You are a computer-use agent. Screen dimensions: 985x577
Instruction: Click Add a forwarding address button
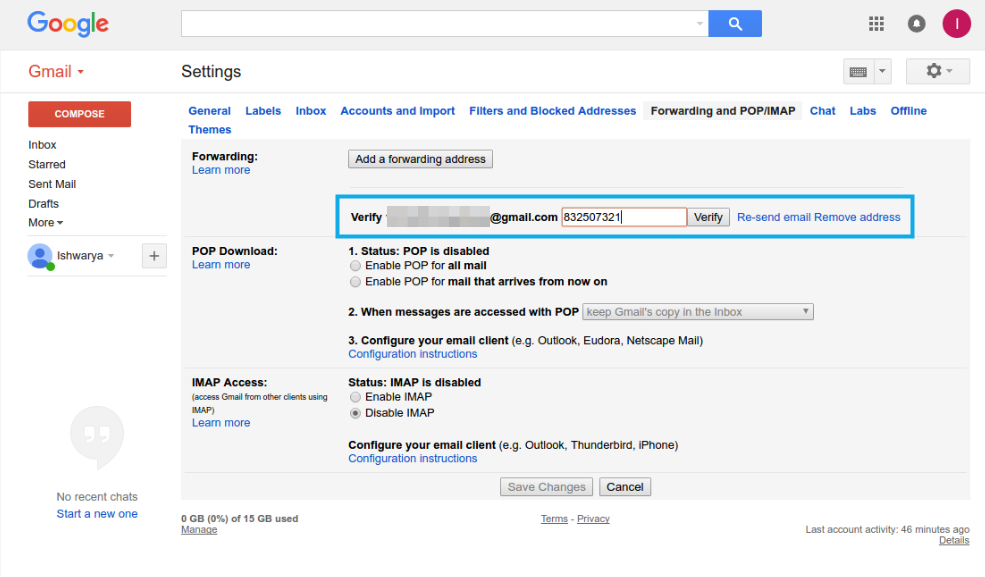[x=420, y=159]
